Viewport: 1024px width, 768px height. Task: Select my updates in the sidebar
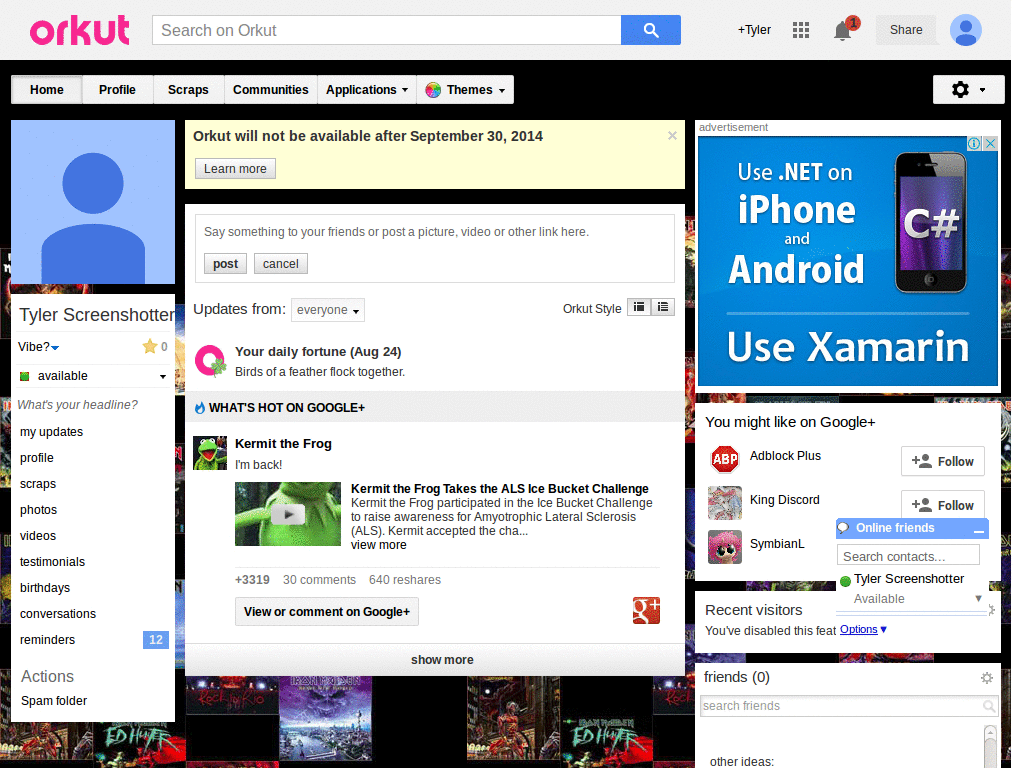(52, 432)
